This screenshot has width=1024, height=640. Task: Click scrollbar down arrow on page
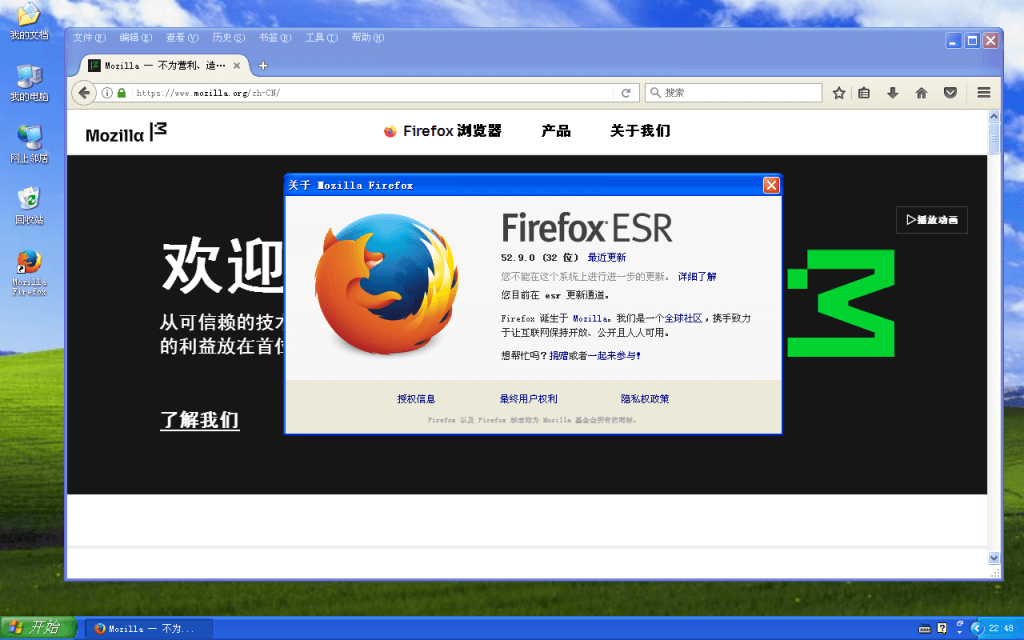[x=994, y=558]
